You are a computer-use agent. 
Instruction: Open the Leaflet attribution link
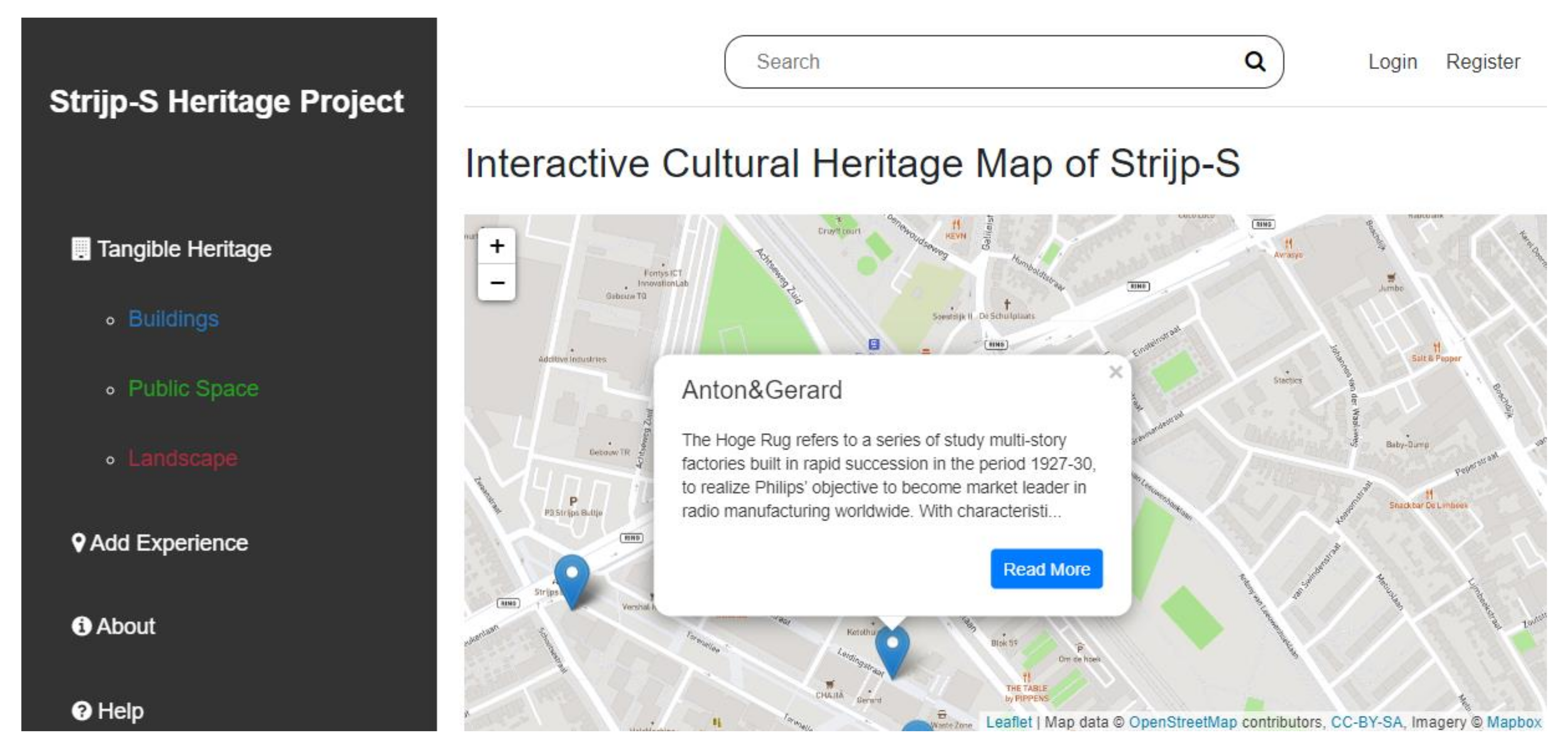coord(1008,722)
